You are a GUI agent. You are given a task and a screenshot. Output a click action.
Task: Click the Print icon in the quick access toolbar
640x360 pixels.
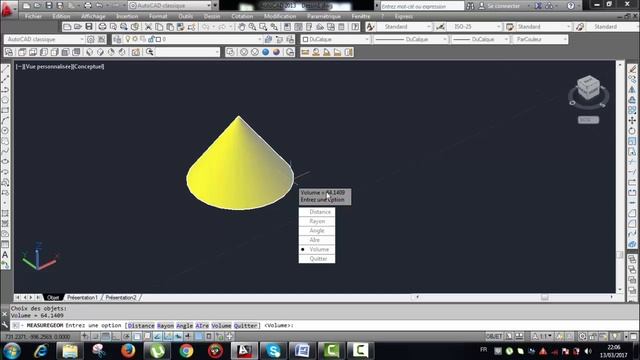coord(87,6)
